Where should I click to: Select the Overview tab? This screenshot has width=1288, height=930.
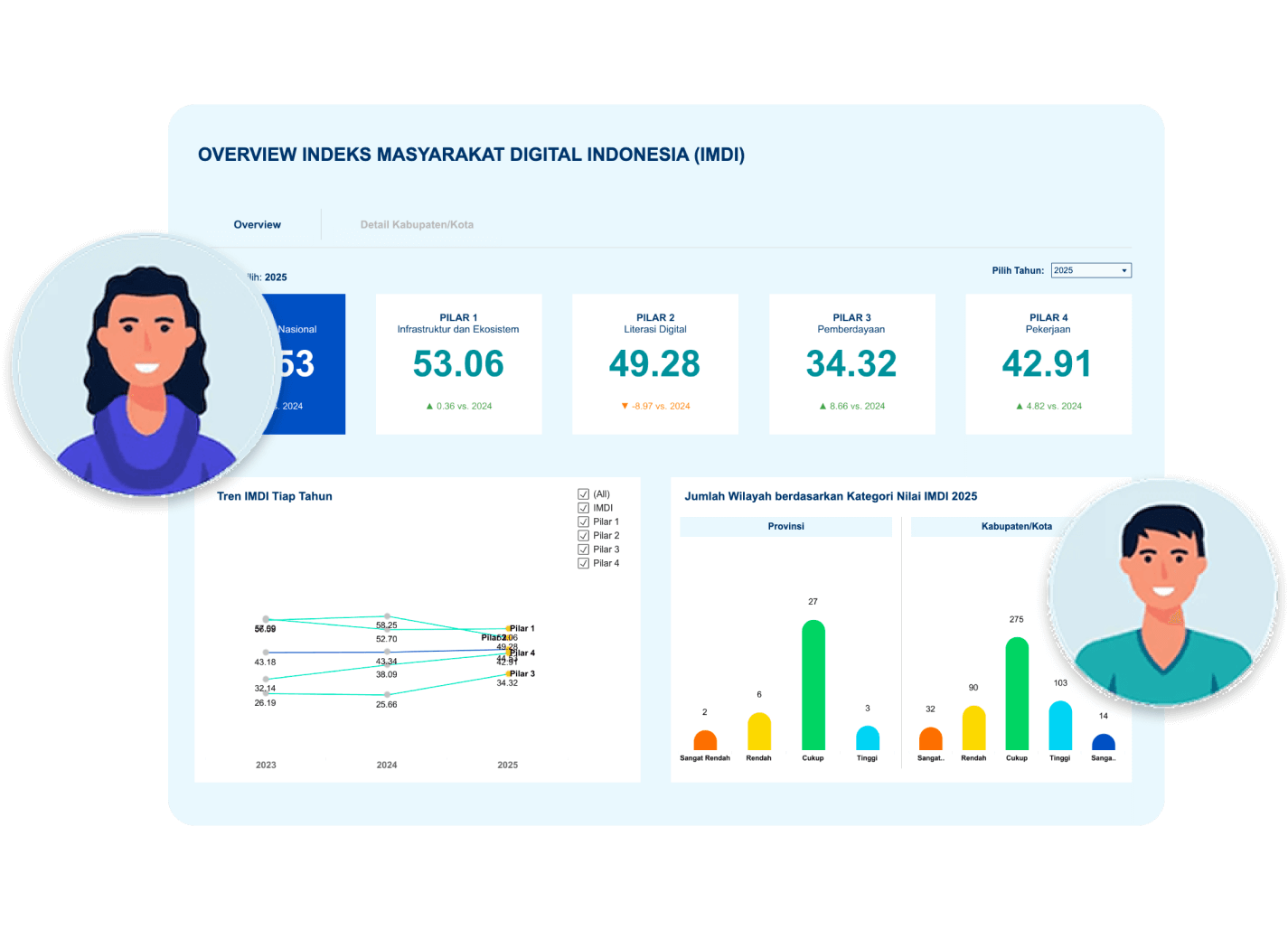pyautogui.click(x=258, y=225)
